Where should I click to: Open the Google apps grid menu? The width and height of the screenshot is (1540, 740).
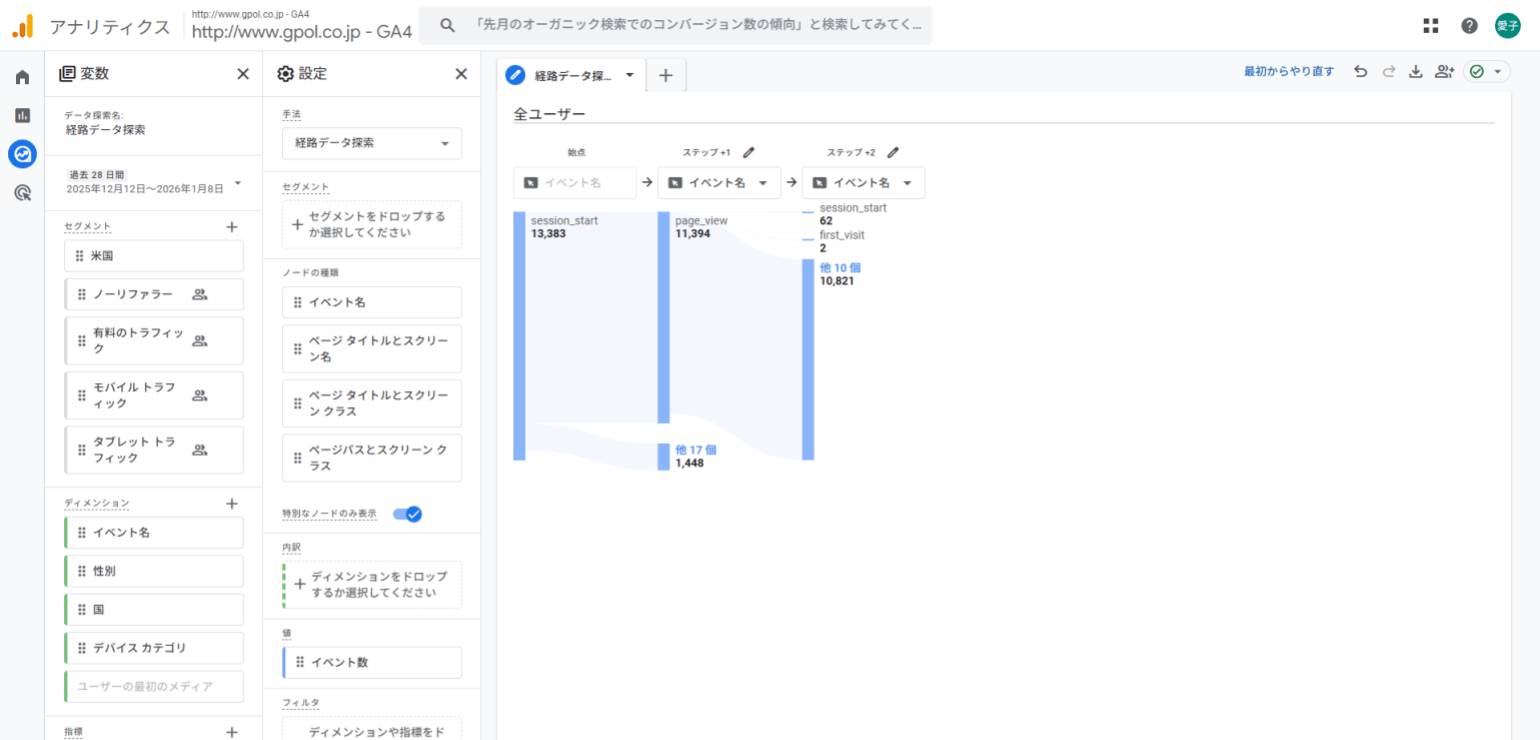coord(1430,24)
